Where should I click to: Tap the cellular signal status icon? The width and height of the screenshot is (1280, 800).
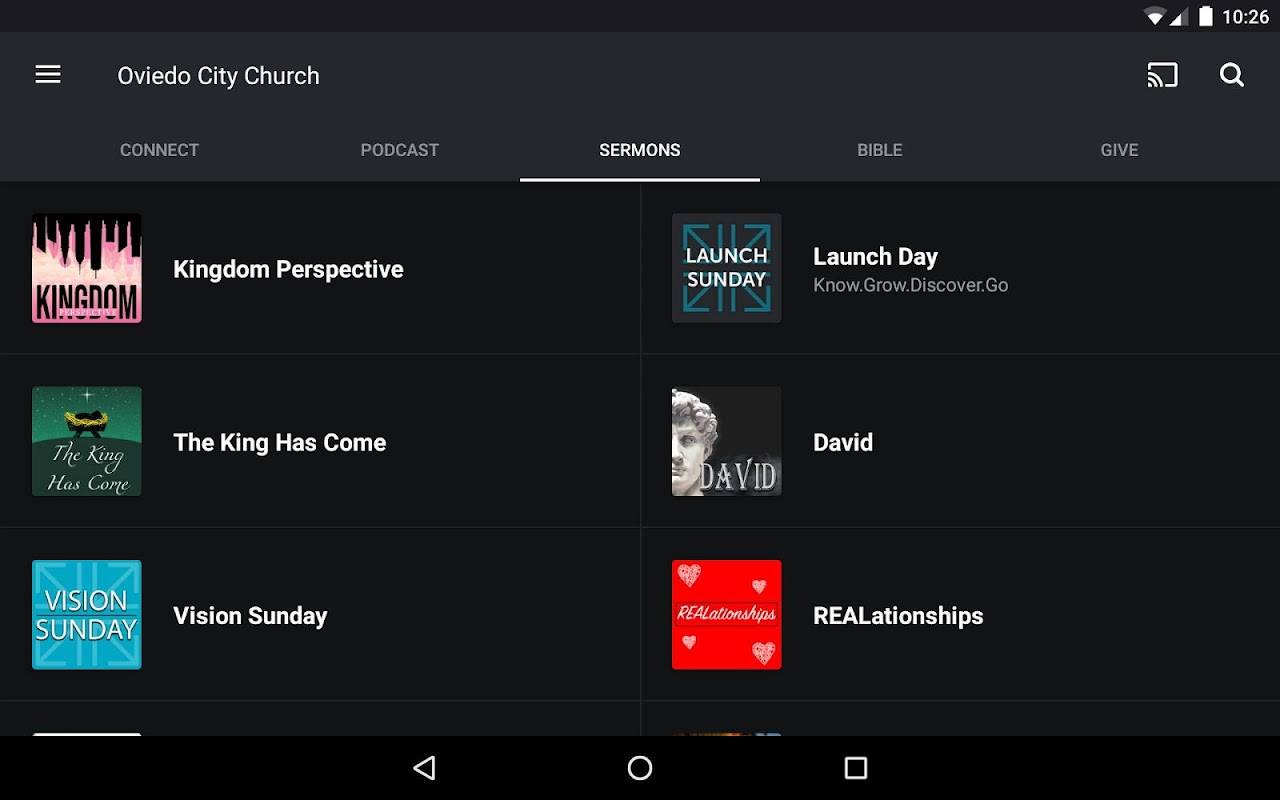[x=1179, y=16]
